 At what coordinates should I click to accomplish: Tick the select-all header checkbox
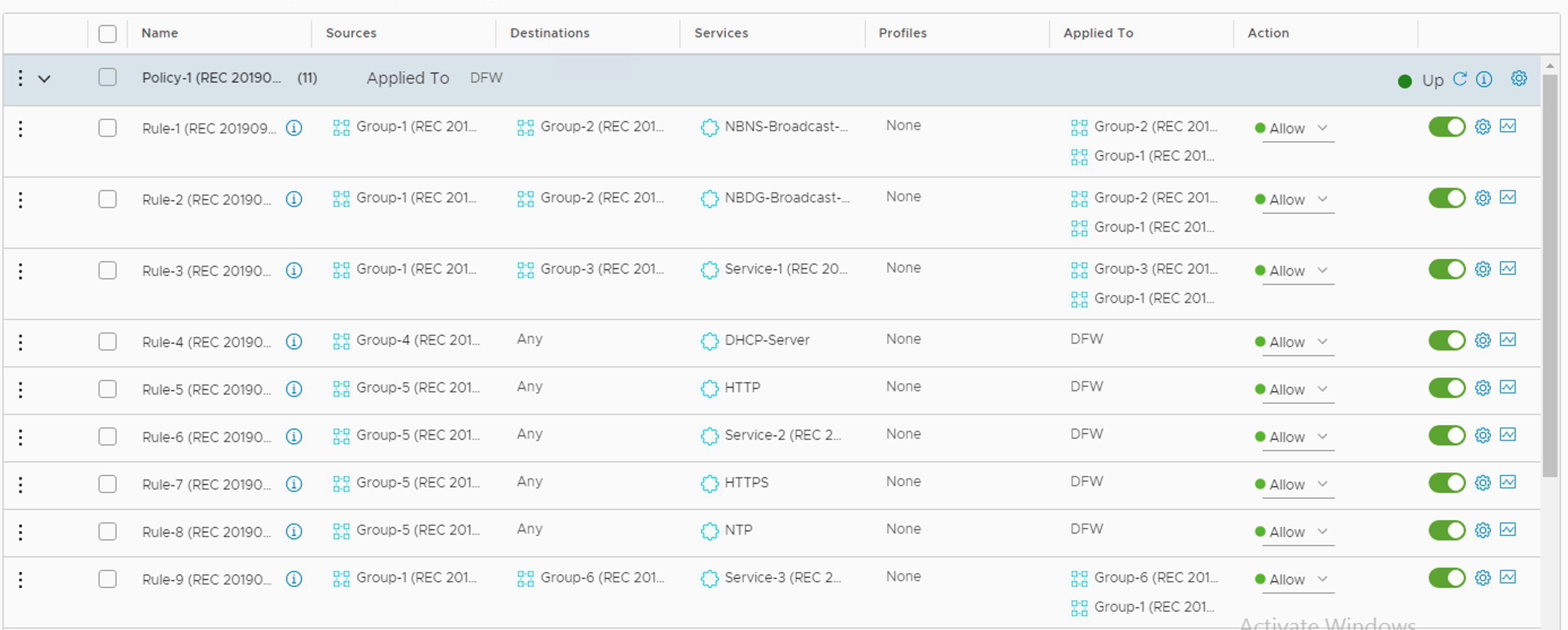tap(108, 33)
